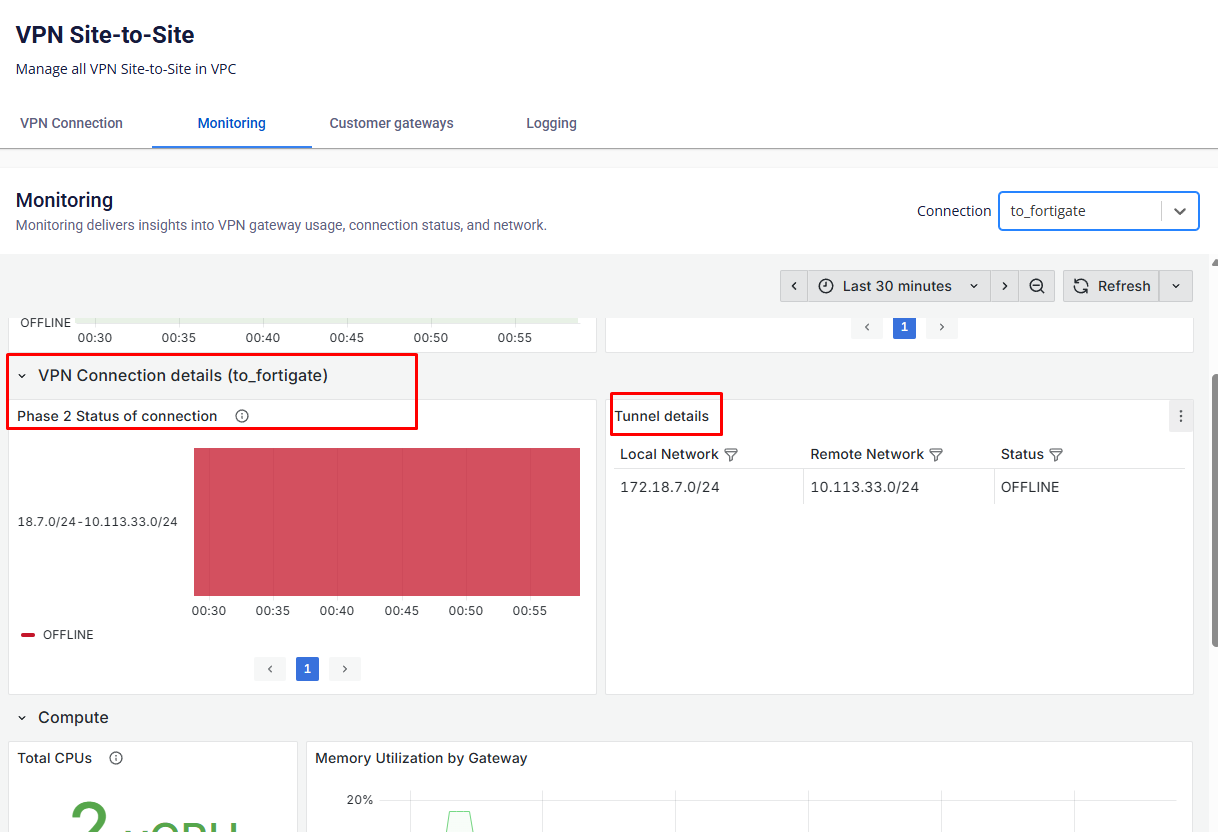Click info icon next to Total CPUs

coord(116,758)
